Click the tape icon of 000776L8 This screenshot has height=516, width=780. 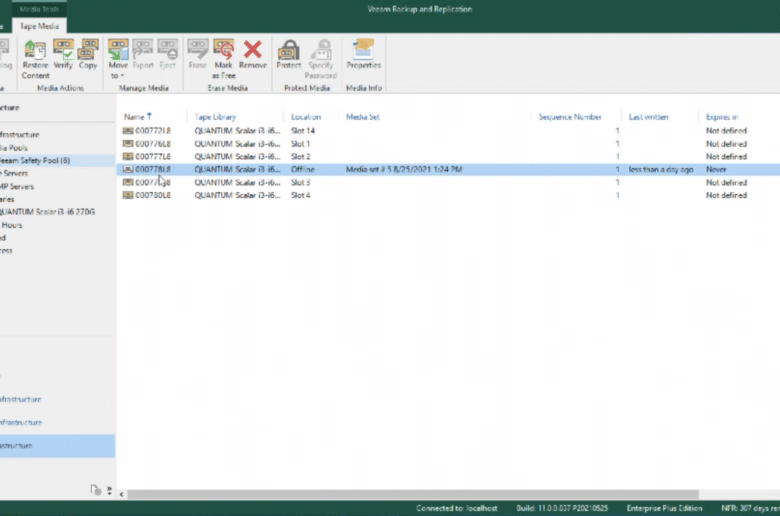coord(128,144)
